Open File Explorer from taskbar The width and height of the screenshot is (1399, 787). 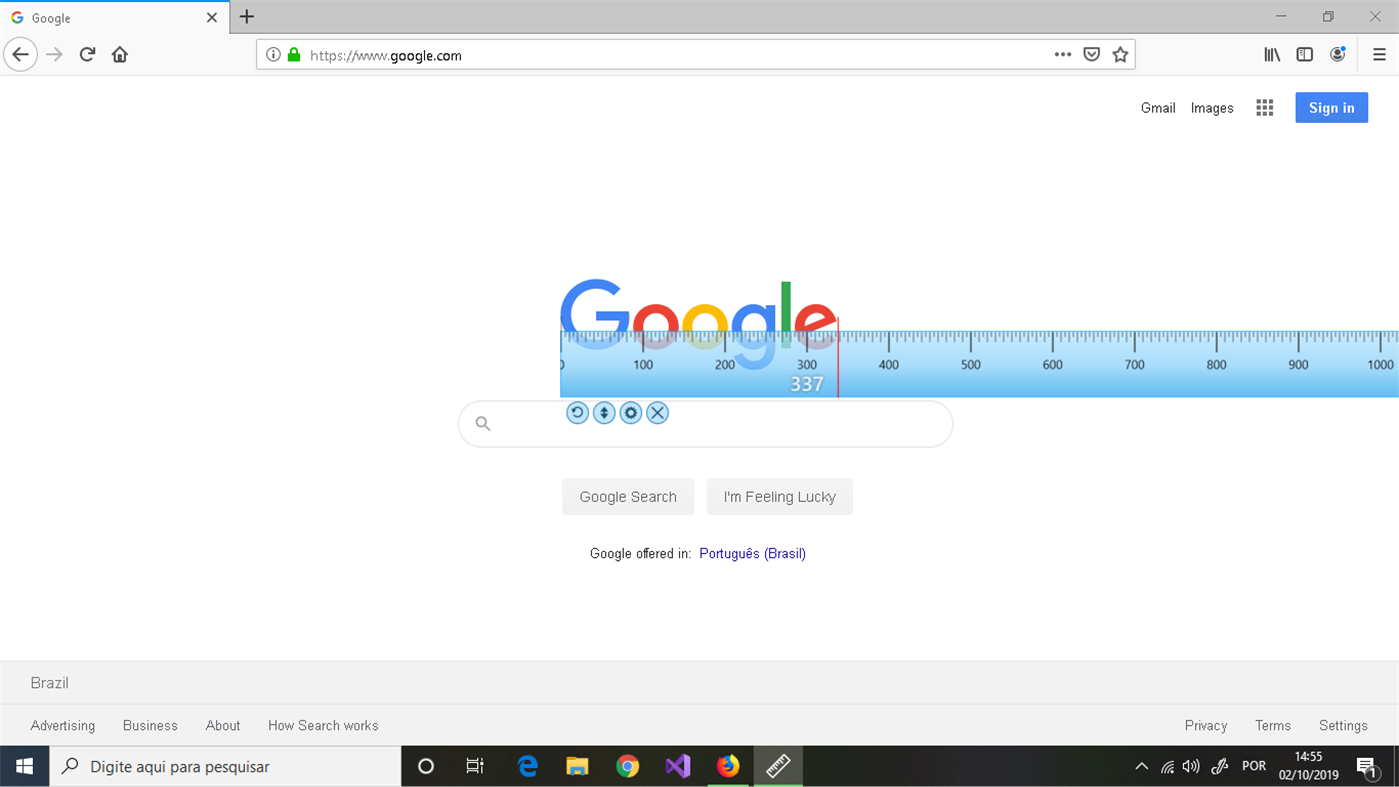(577, 767)
